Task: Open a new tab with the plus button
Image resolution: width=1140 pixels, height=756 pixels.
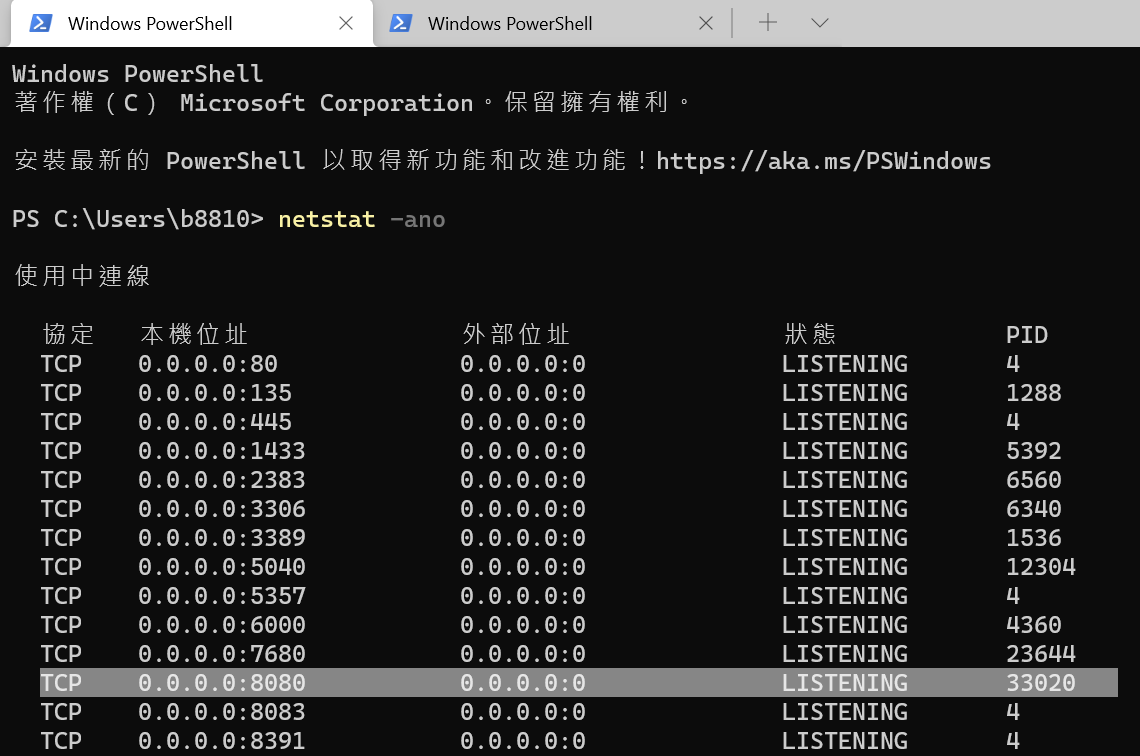Action: pos(768,23)
